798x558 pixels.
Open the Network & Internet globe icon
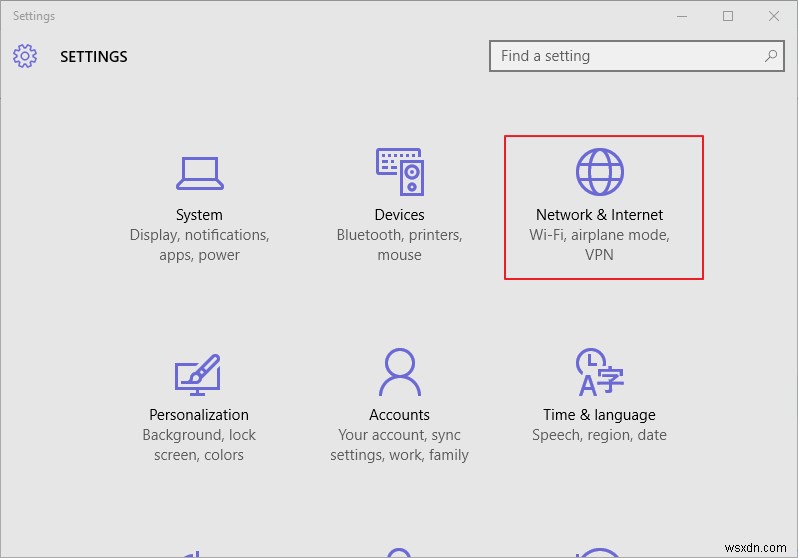pyautogui.click(x=600, y=172)
